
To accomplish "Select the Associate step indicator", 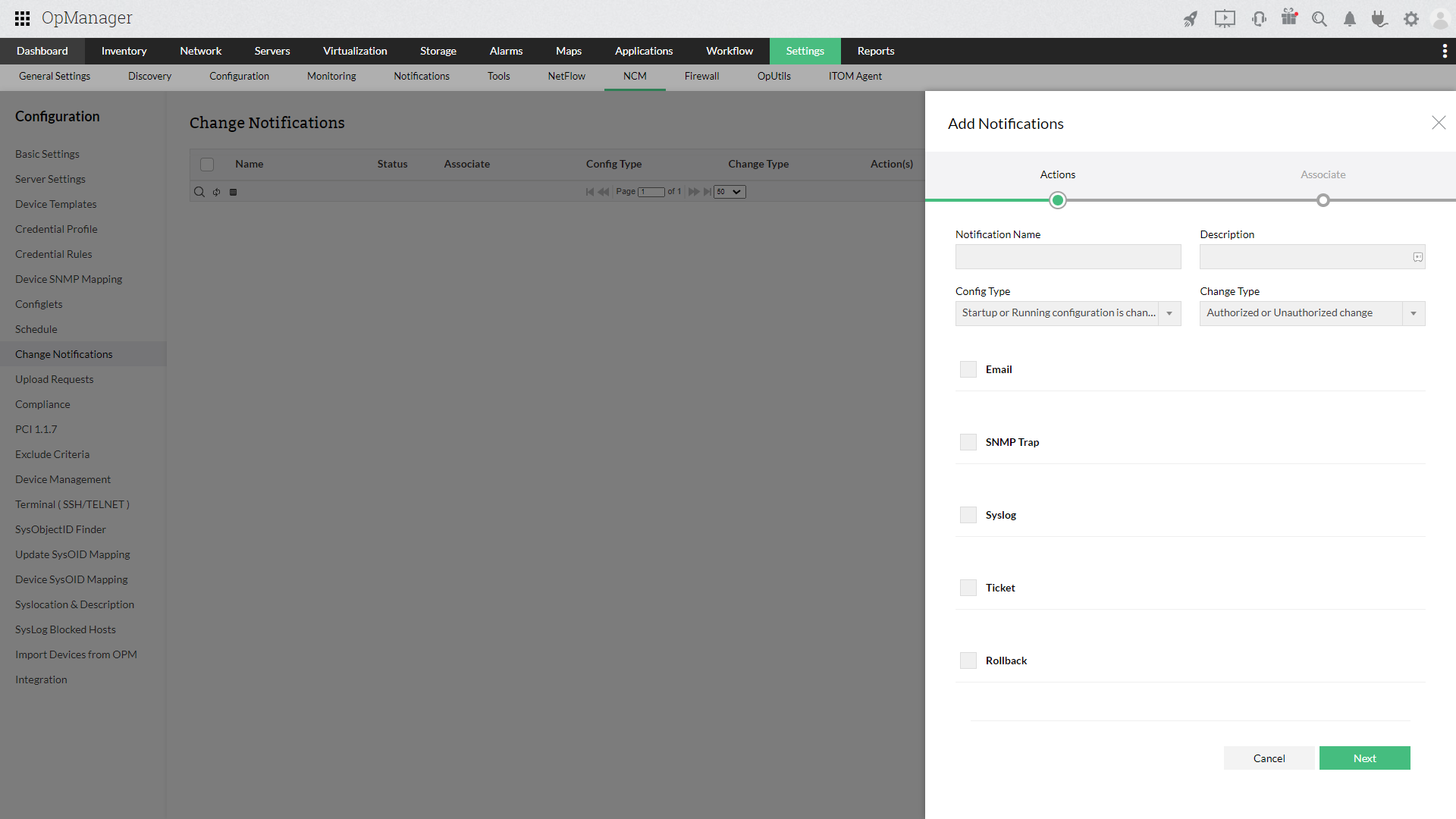I will coord(1323,199).
